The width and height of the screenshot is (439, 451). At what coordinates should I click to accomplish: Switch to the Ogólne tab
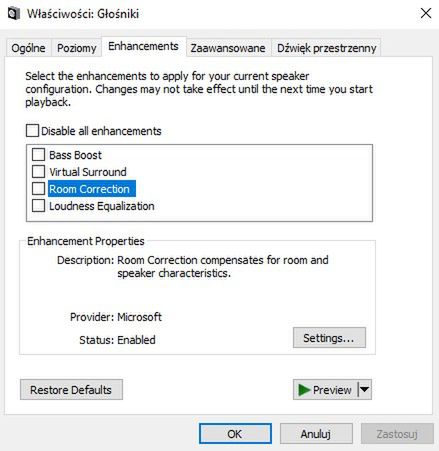click(x=28, y=48)
